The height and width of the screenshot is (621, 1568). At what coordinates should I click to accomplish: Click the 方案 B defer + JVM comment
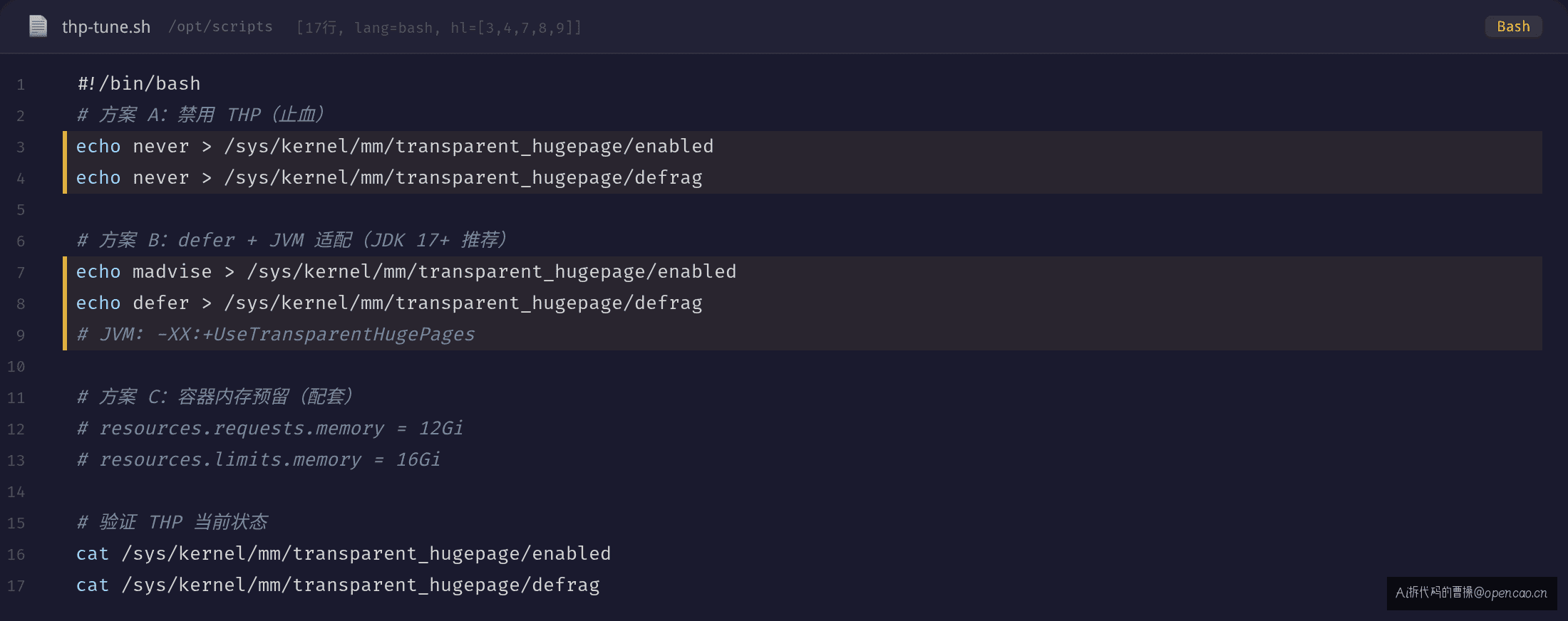[x=292, y=240]
